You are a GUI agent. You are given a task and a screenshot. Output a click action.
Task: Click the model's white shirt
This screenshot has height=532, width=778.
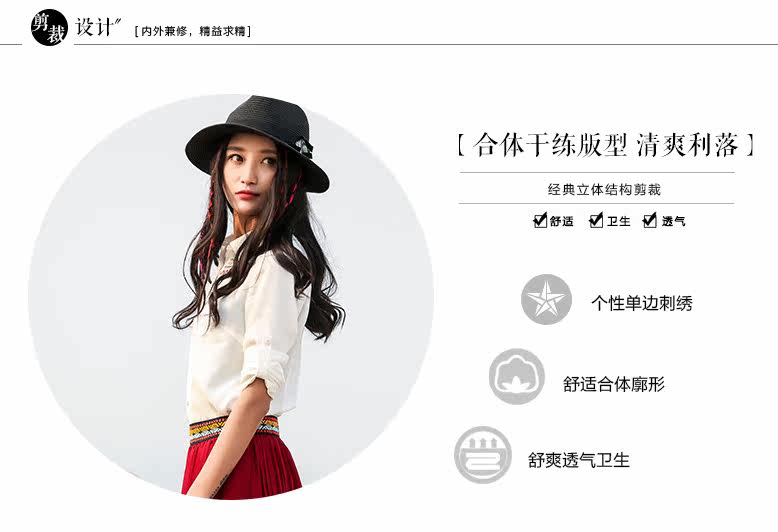click(246, 332)
